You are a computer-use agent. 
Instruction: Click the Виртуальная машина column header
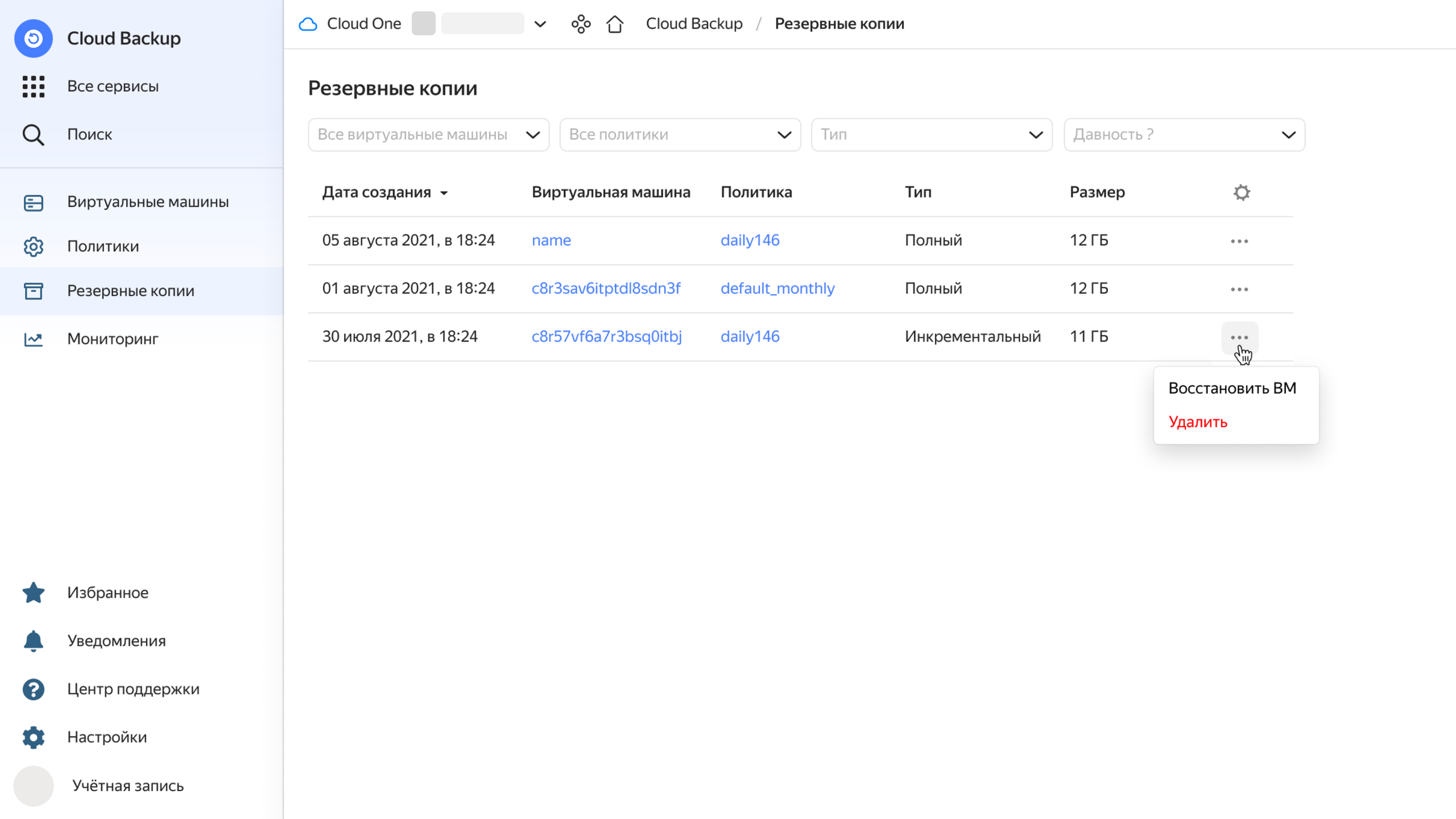(x=611, y=192)
